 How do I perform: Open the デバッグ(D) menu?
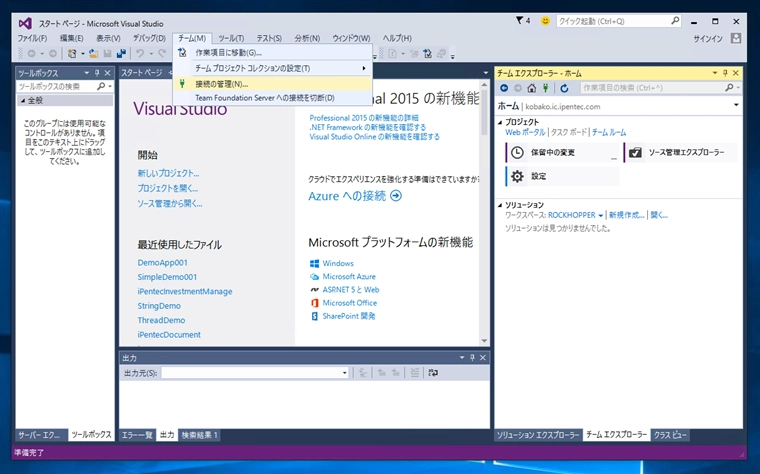(x=149, y=38)
